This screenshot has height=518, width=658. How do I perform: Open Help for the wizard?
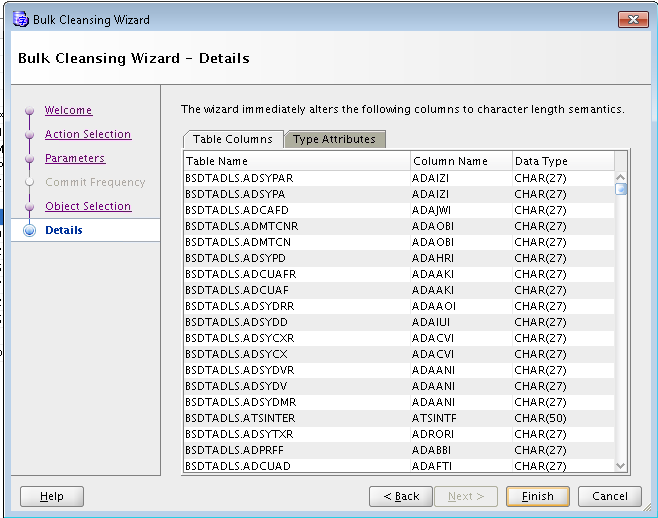[52, 496]
